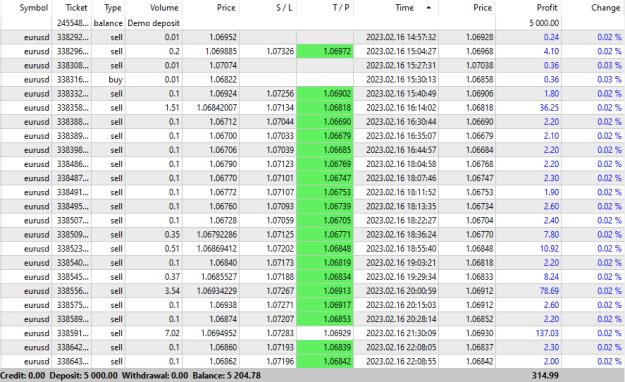Select open price 1.07074
Viewport: 625px width, 382px height.
223,65
